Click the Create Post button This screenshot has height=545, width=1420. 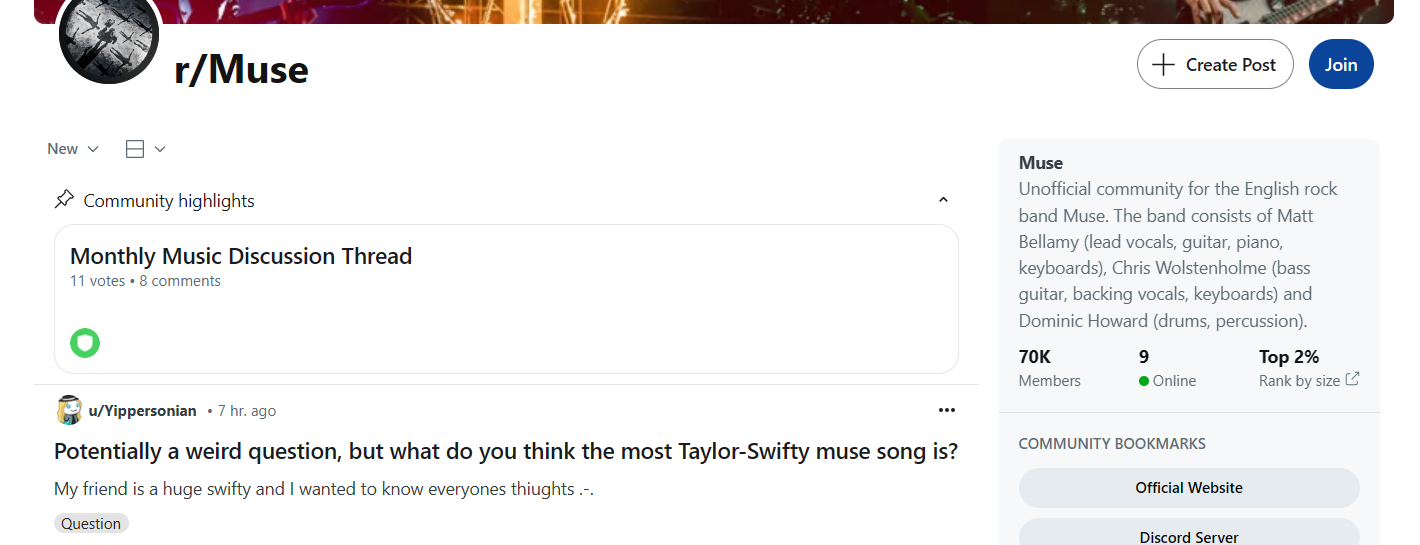(x=1214, y=65)
